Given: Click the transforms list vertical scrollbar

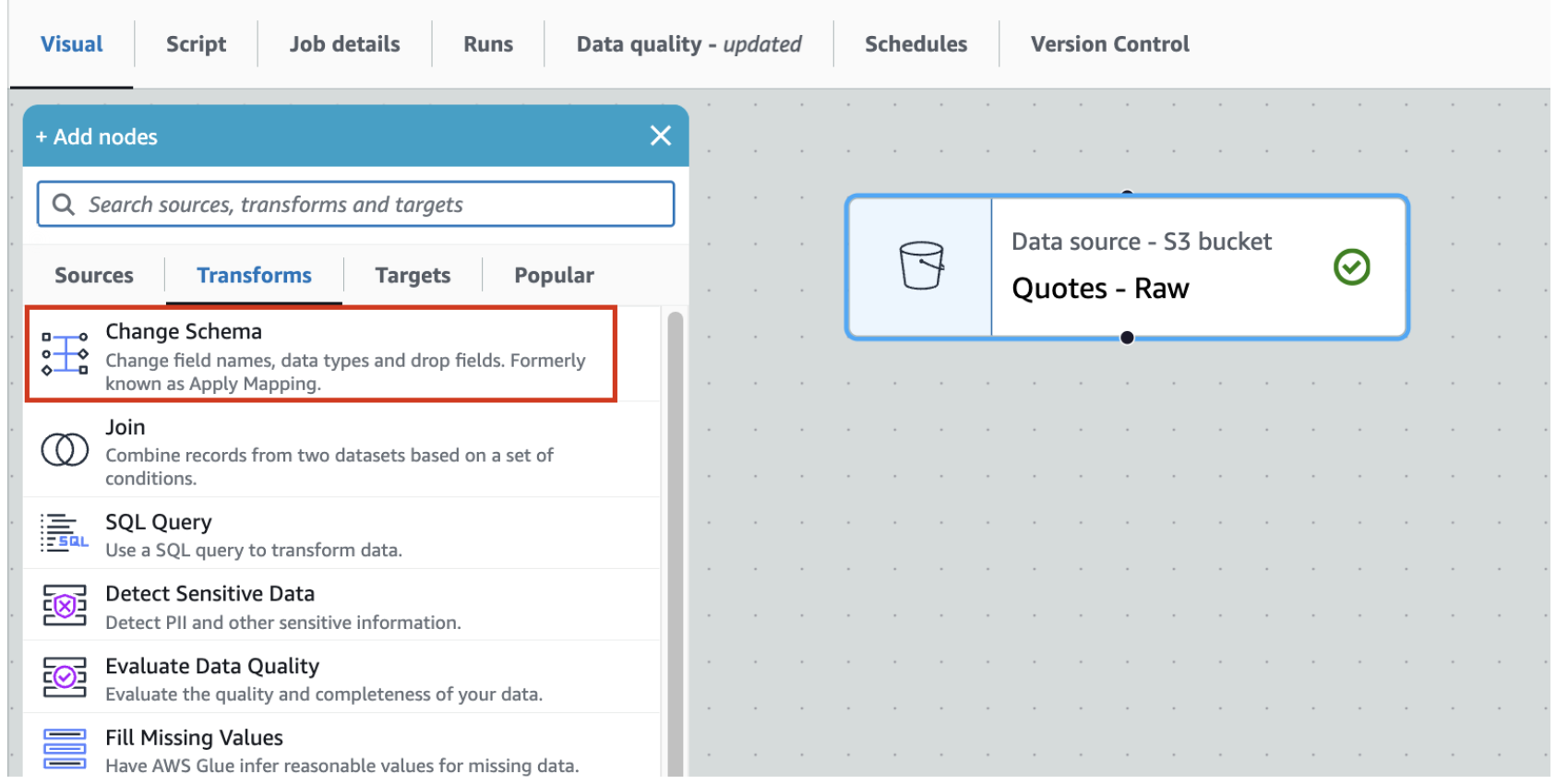Looking at the screenshot, I should tap(676, 544).
